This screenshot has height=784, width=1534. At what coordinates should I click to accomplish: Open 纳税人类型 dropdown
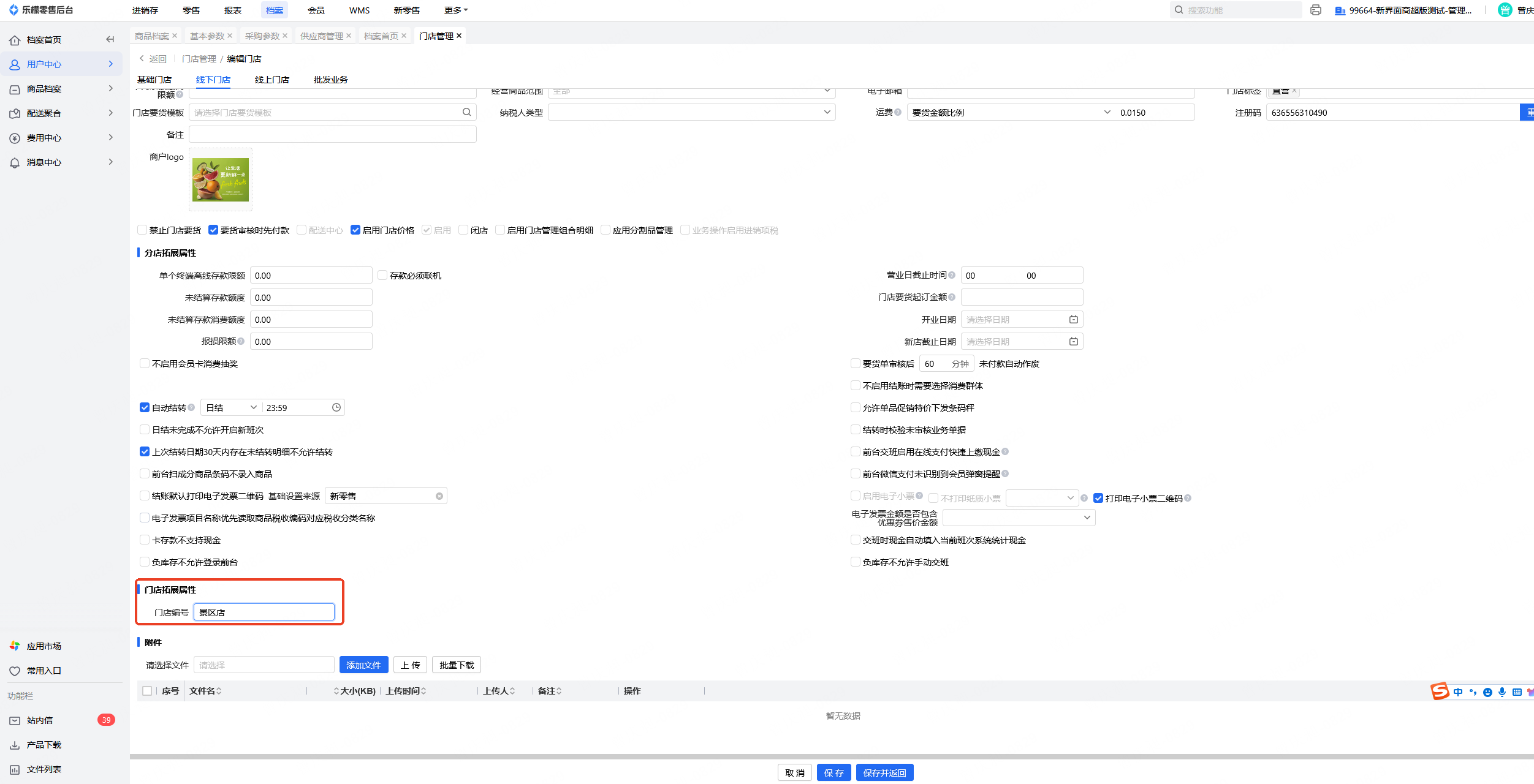[691, 113]
